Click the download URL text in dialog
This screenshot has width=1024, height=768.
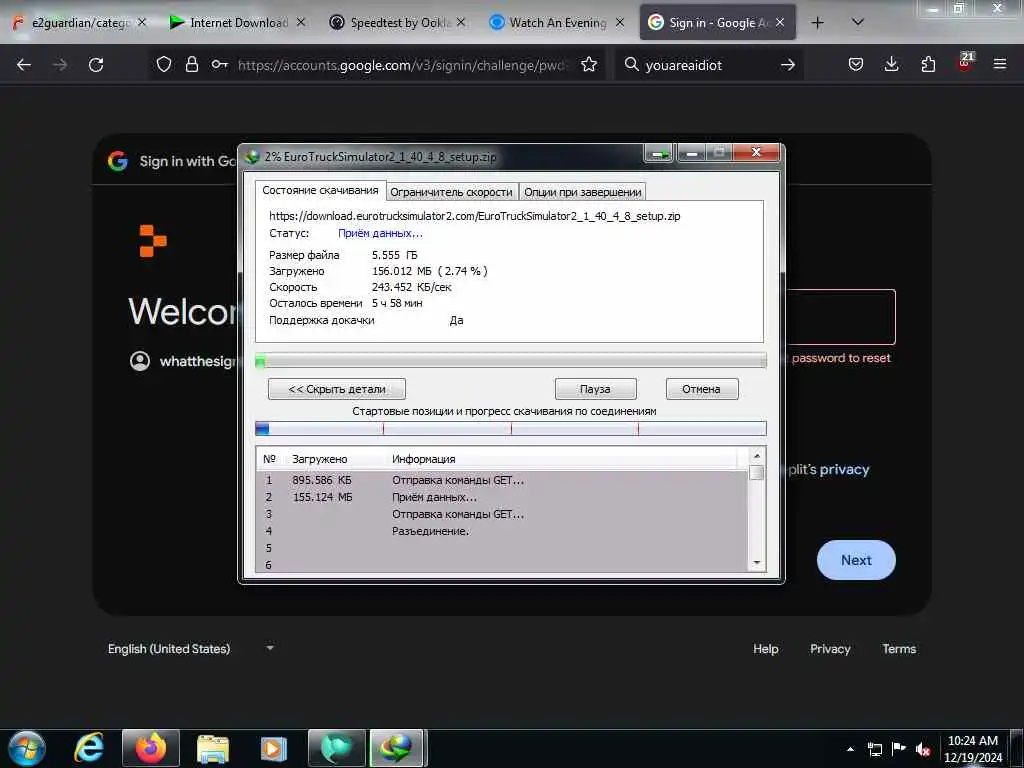pos(475,216)
